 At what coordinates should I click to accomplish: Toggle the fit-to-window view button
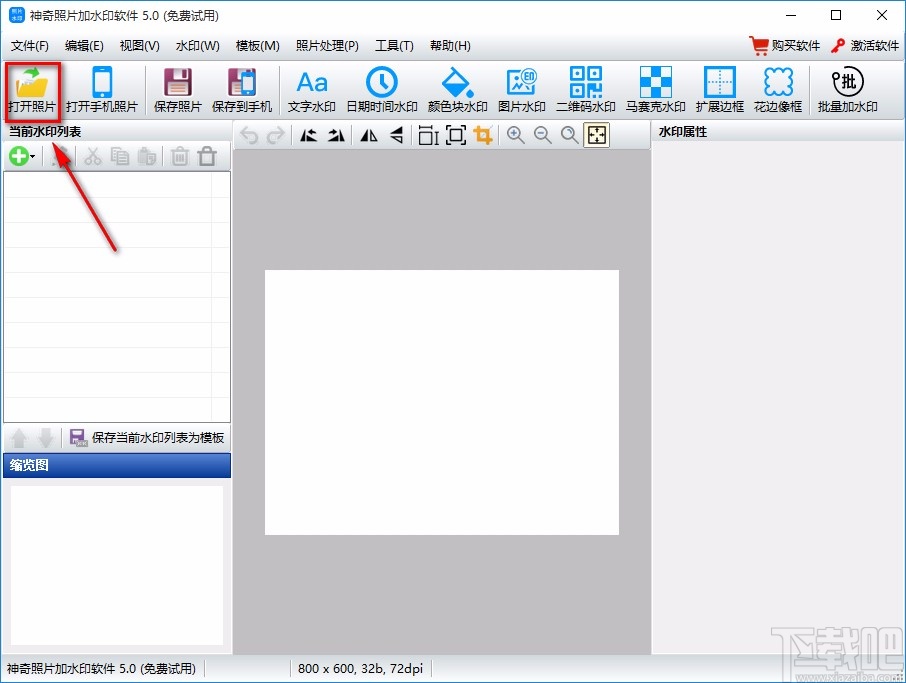coord(596,135)
